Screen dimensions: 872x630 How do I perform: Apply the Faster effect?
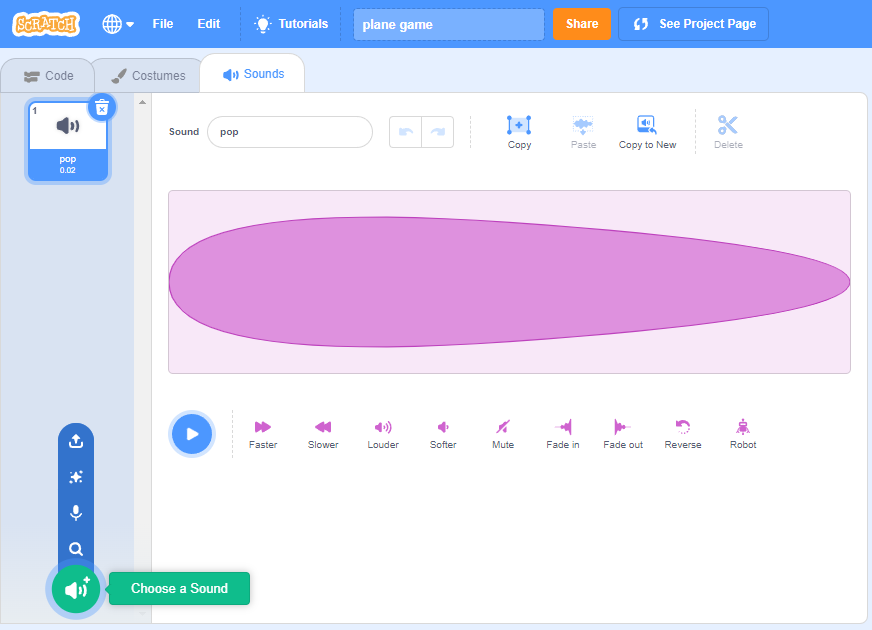tap(263, 434)
